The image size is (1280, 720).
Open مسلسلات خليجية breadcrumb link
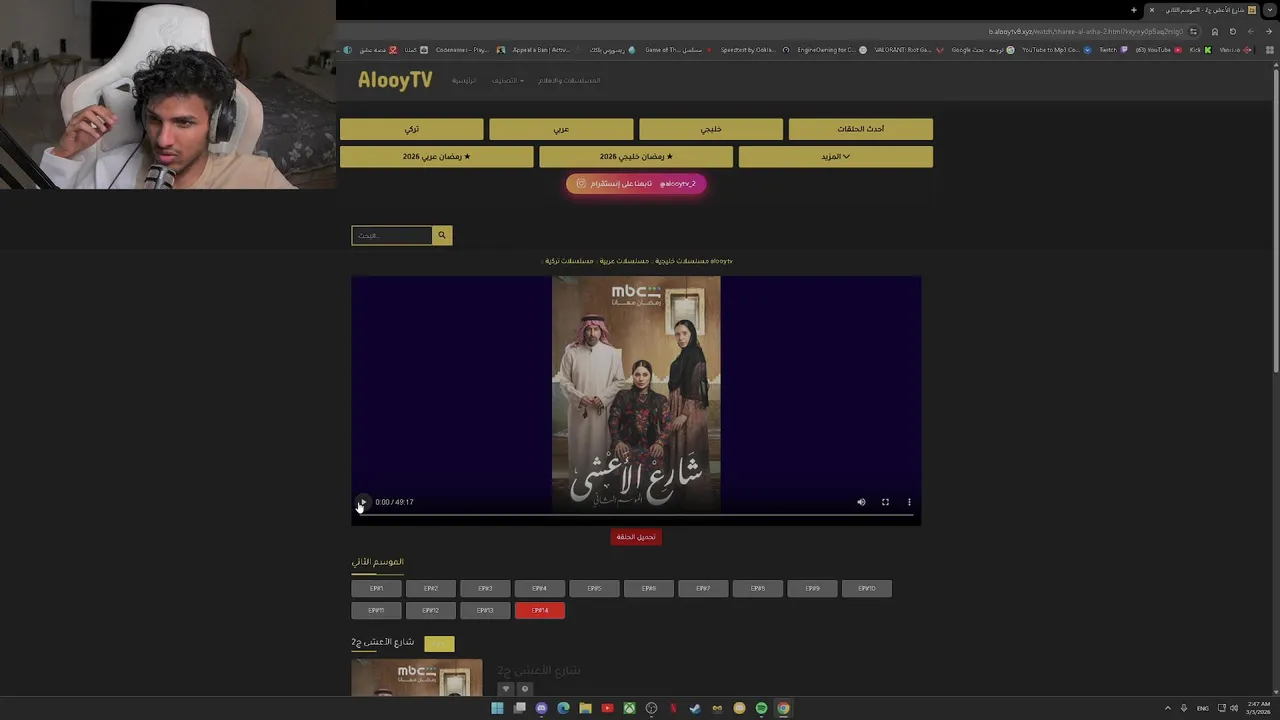click(x=682, y=261)
